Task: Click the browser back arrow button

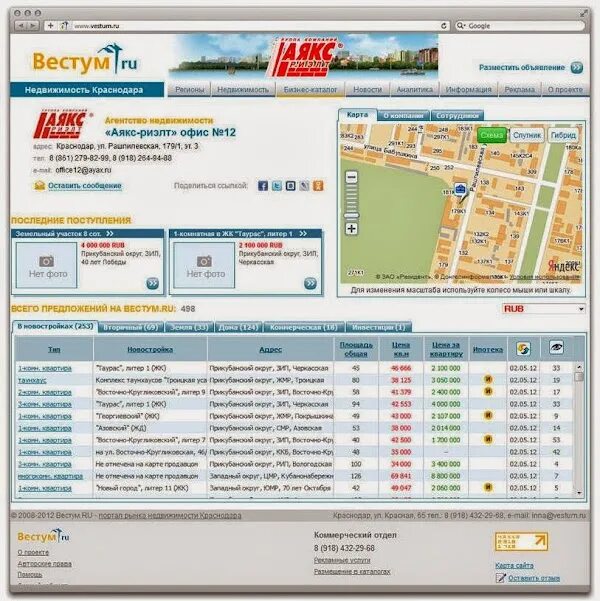Action: 21,26
